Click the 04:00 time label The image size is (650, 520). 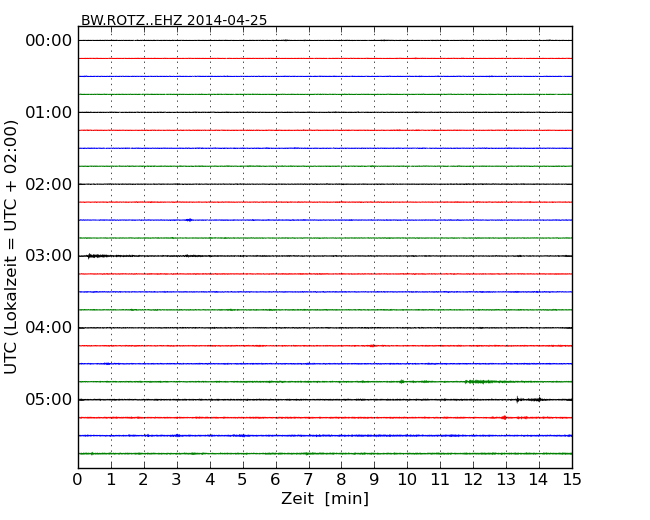tap(49, 328)
